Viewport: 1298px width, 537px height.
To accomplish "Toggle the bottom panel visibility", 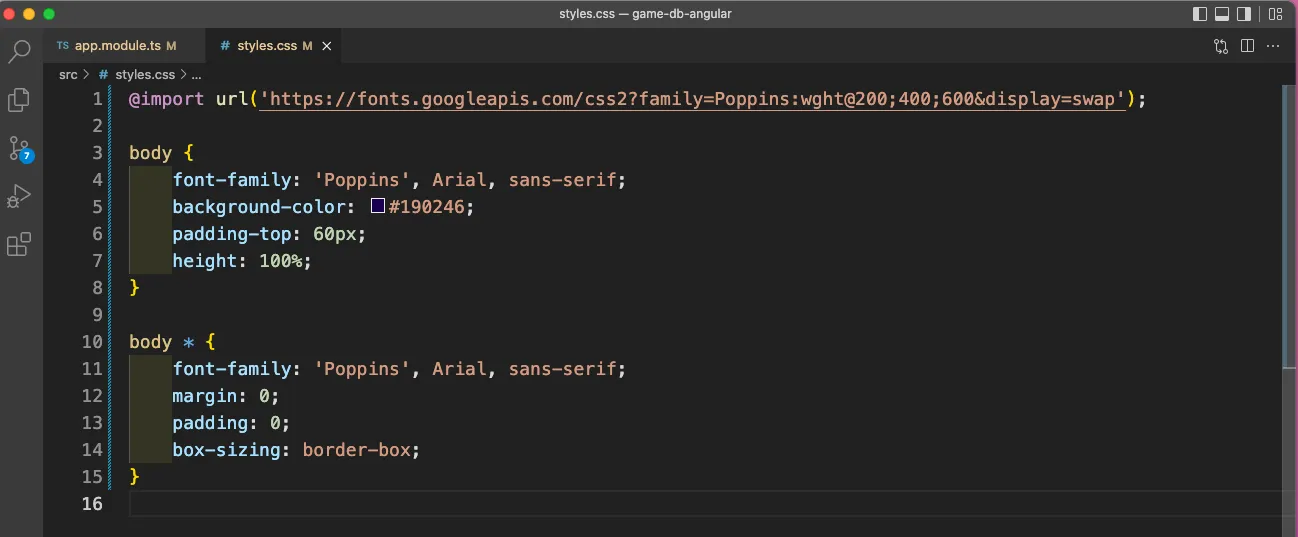I will (x=1222, y=14).
